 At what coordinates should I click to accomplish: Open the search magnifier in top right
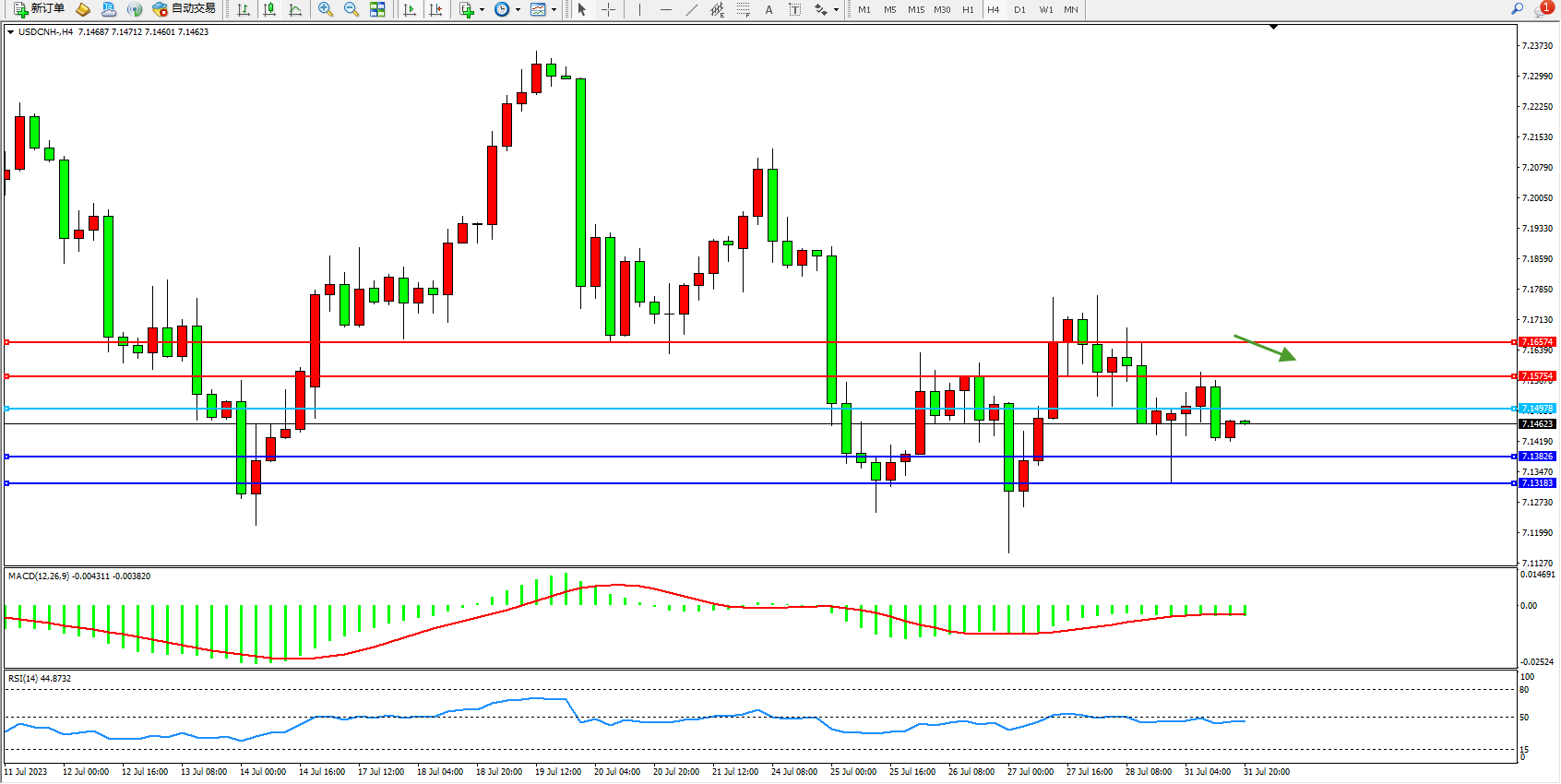point(1517,9)
